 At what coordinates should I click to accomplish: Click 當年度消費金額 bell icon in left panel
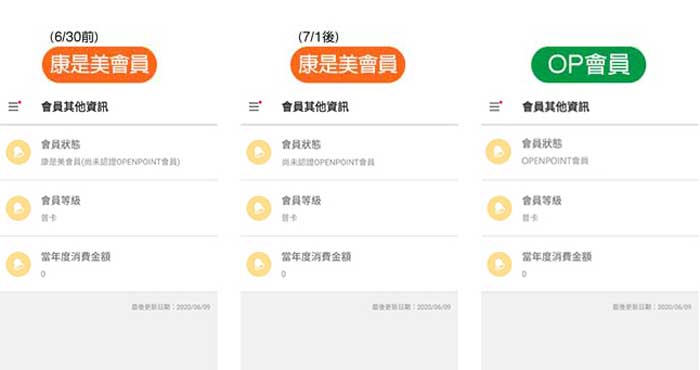pyautogui.click(x=18, y=264)
